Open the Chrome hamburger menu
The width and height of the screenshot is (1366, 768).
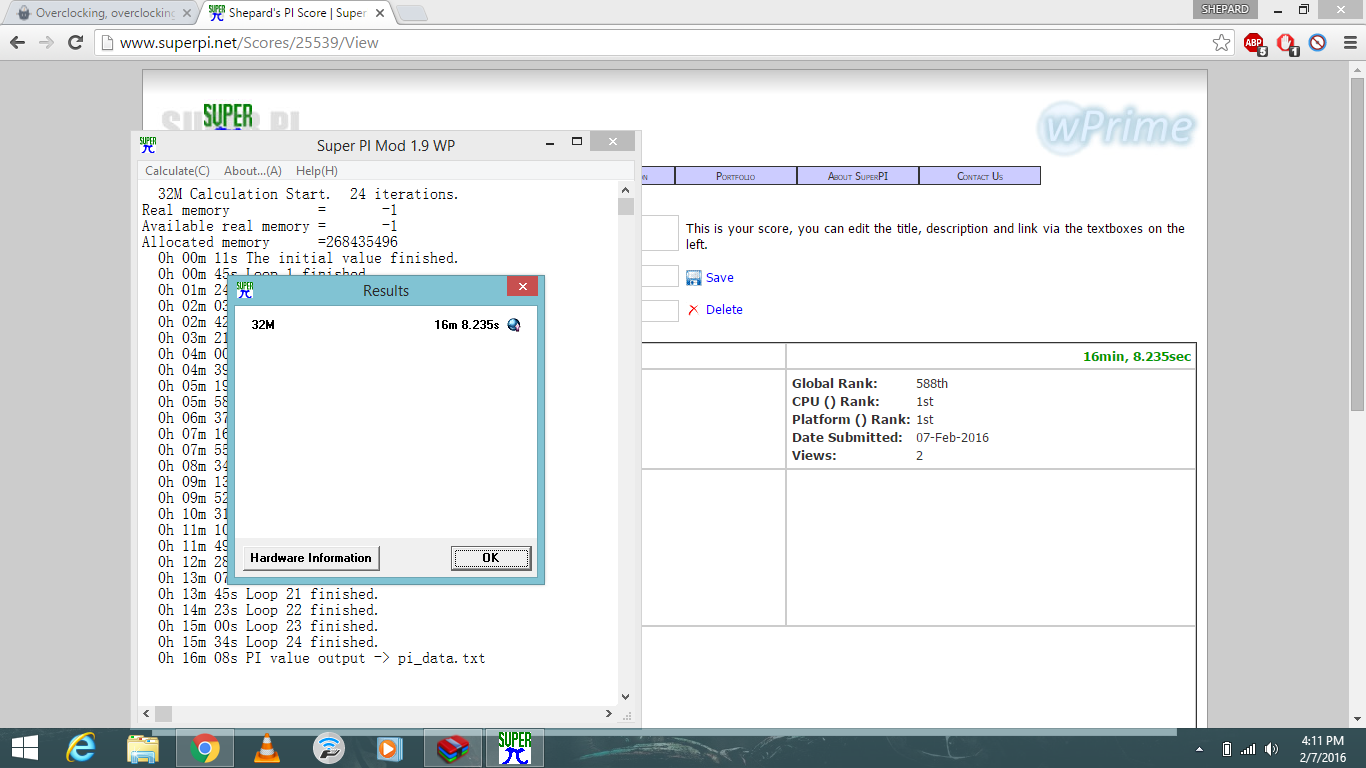tap(1348, 43)
